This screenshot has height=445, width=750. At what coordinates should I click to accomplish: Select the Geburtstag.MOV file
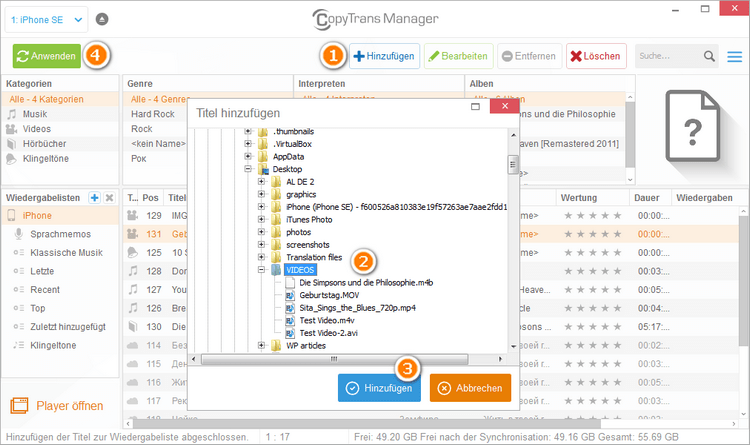(329, 295)
